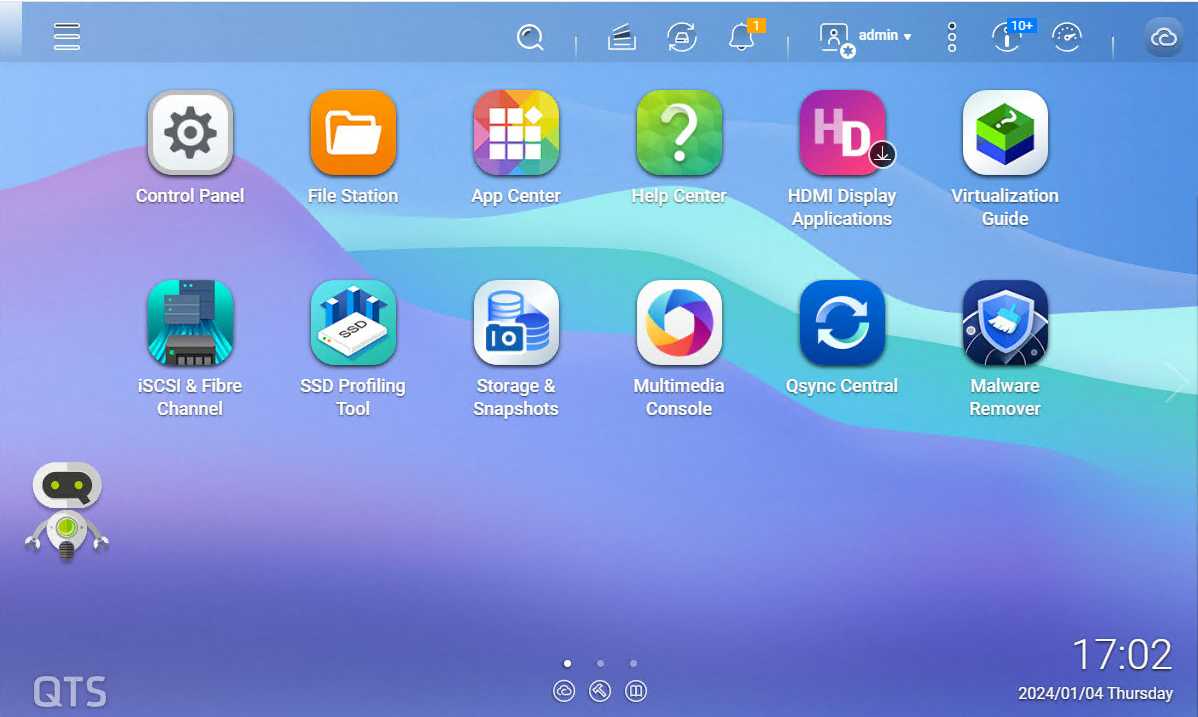Launch Multimedia Console
Screen dimensions: 1198x717
(679, 323)
